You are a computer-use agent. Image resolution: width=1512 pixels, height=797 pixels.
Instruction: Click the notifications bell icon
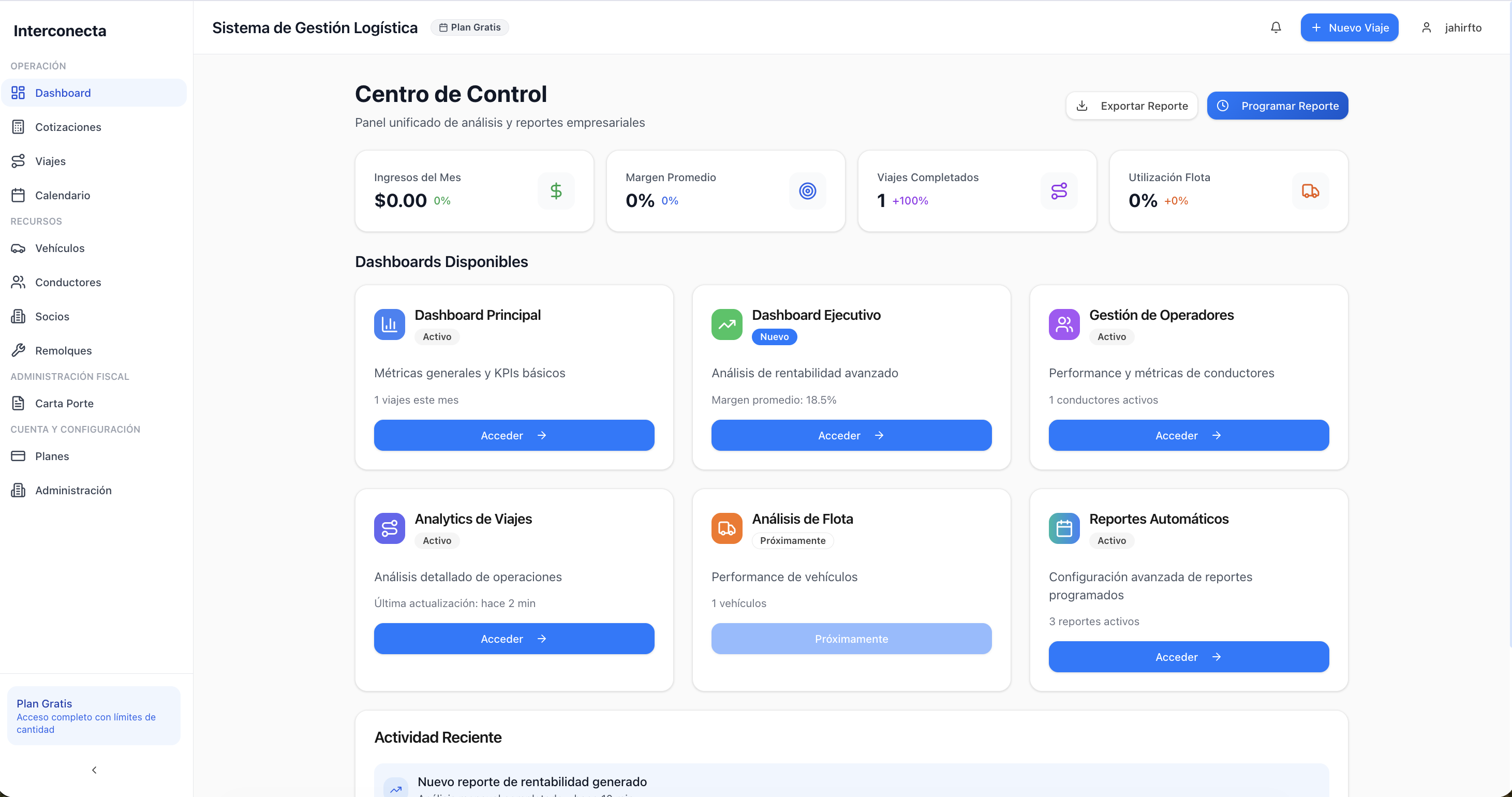[1276, 27]
